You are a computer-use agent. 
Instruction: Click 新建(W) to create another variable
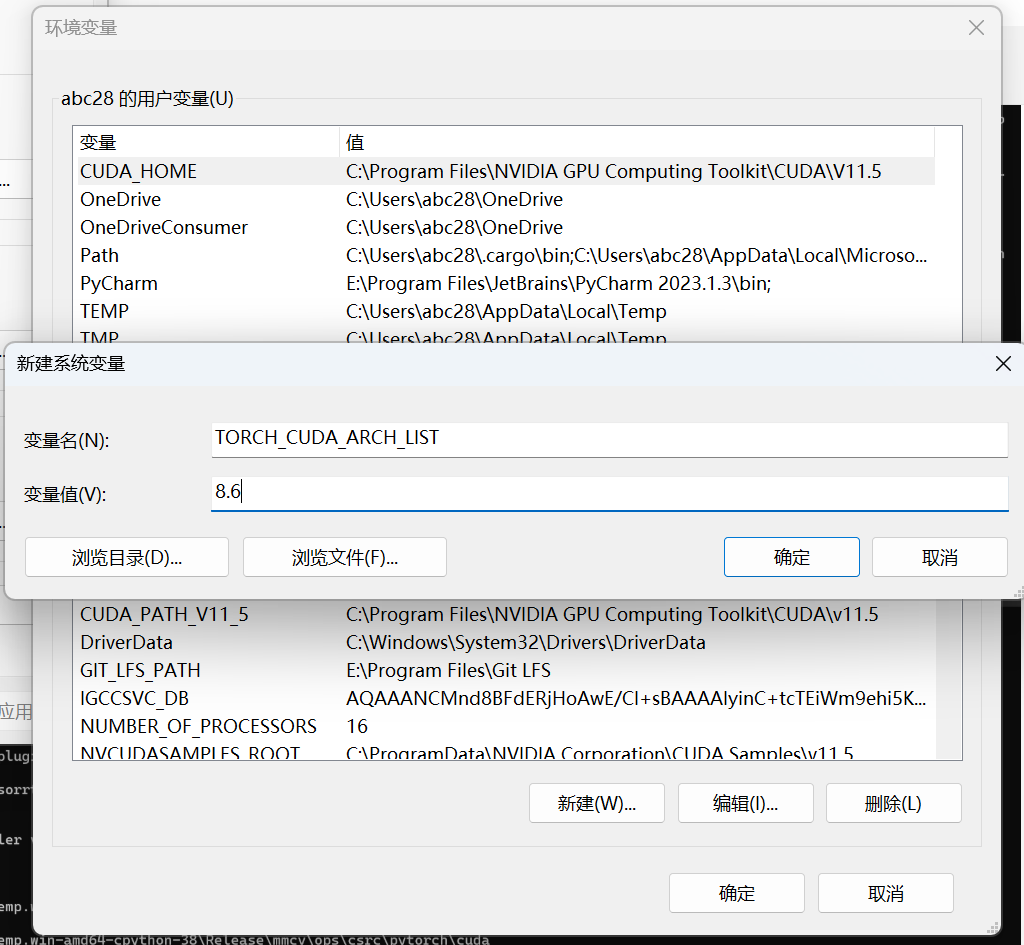[596, 802]
